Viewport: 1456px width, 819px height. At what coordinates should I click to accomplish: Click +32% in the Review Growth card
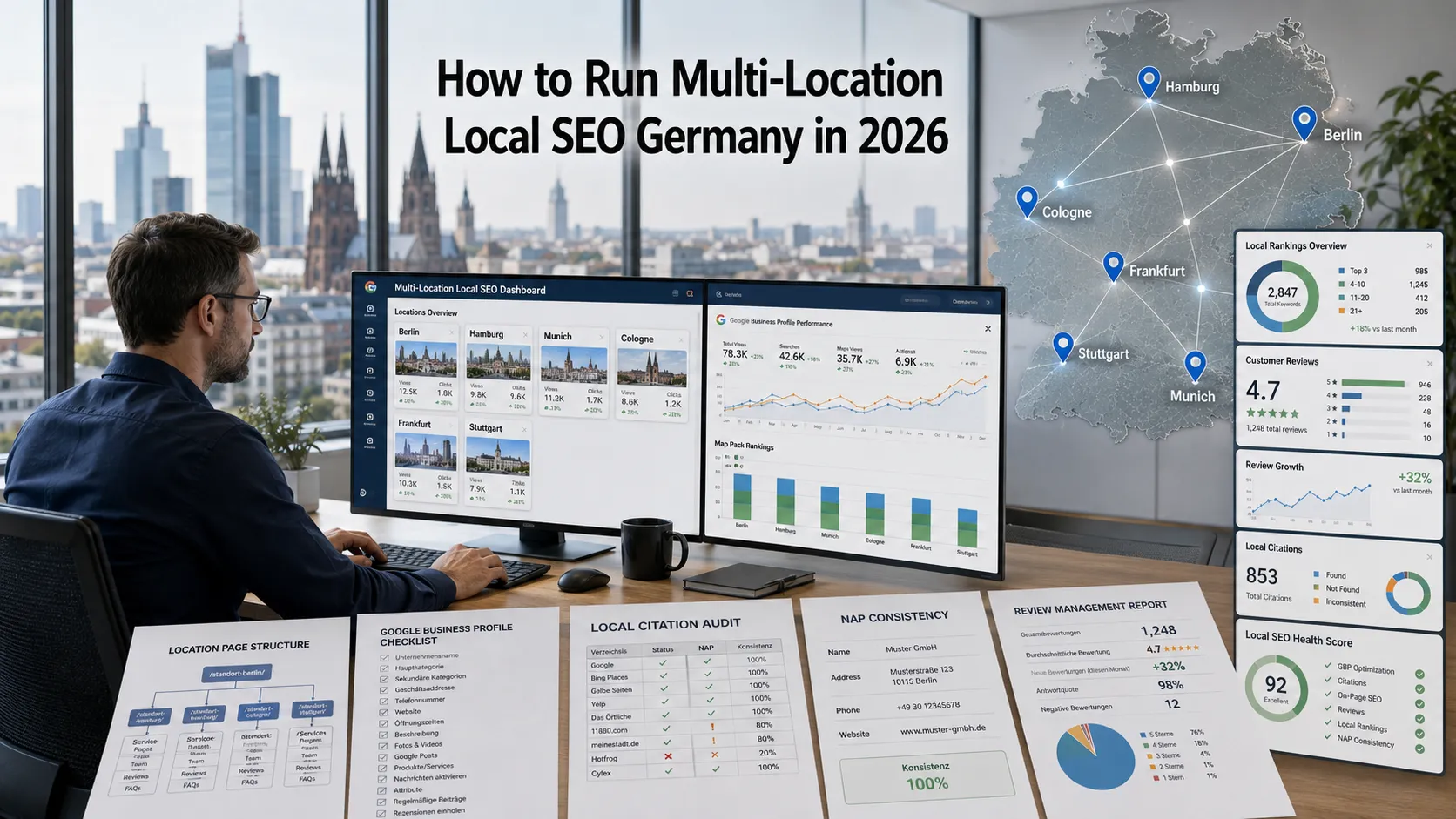click(x=1414, y=478)
